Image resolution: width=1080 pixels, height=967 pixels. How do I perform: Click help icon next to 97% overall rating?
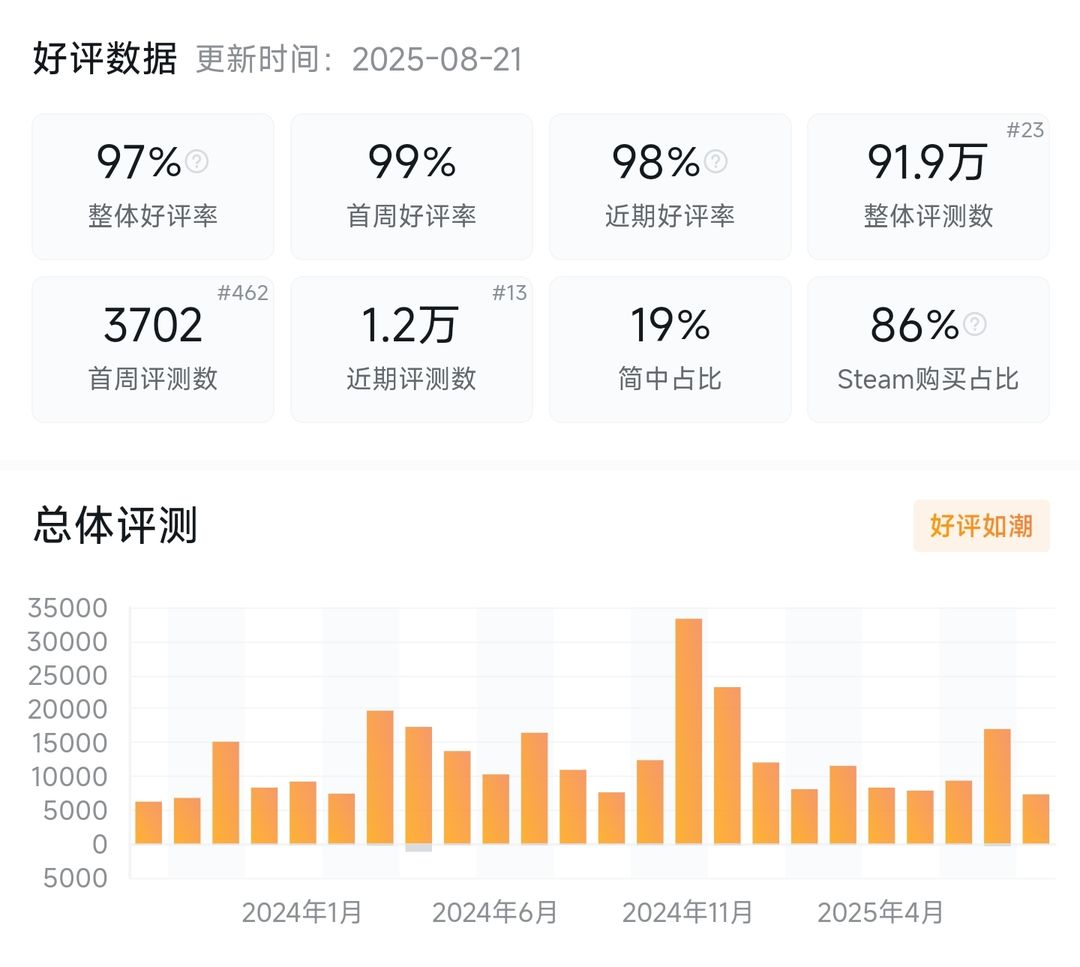[196, 161]
